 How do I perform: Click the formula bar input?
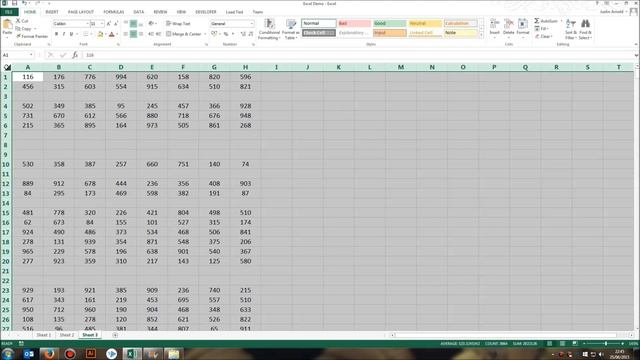click(x=359, y=55)
